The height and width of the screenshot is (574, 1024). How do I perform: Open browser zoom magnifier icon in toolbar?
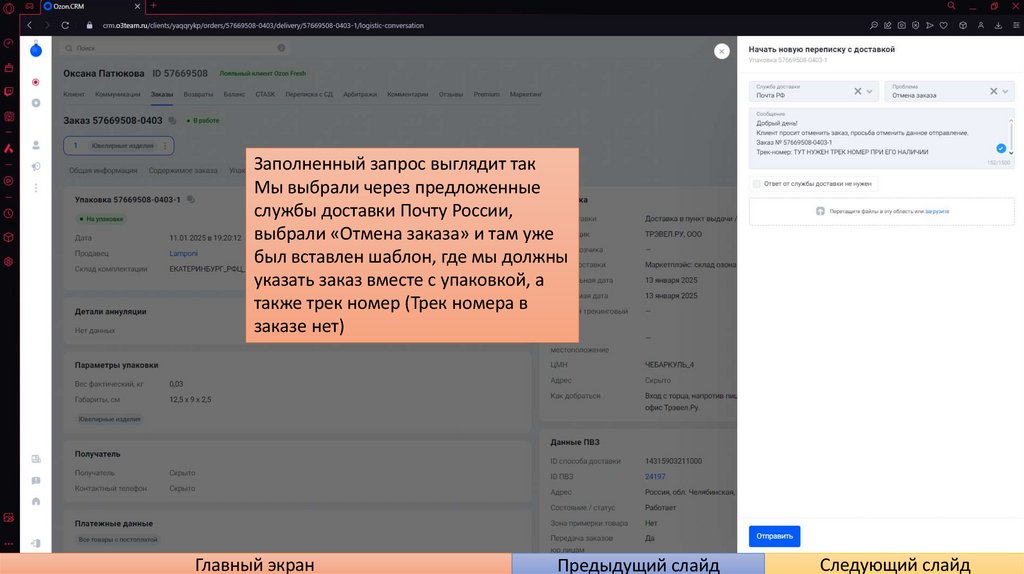874,25
